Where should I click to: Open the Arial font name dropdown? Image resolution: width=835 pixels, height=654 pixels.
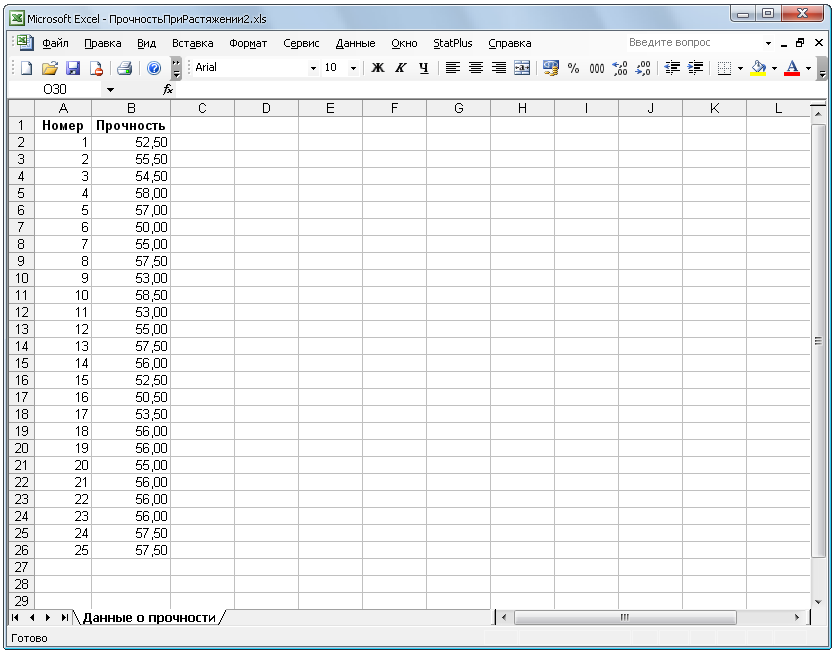[x=313, y=68]
